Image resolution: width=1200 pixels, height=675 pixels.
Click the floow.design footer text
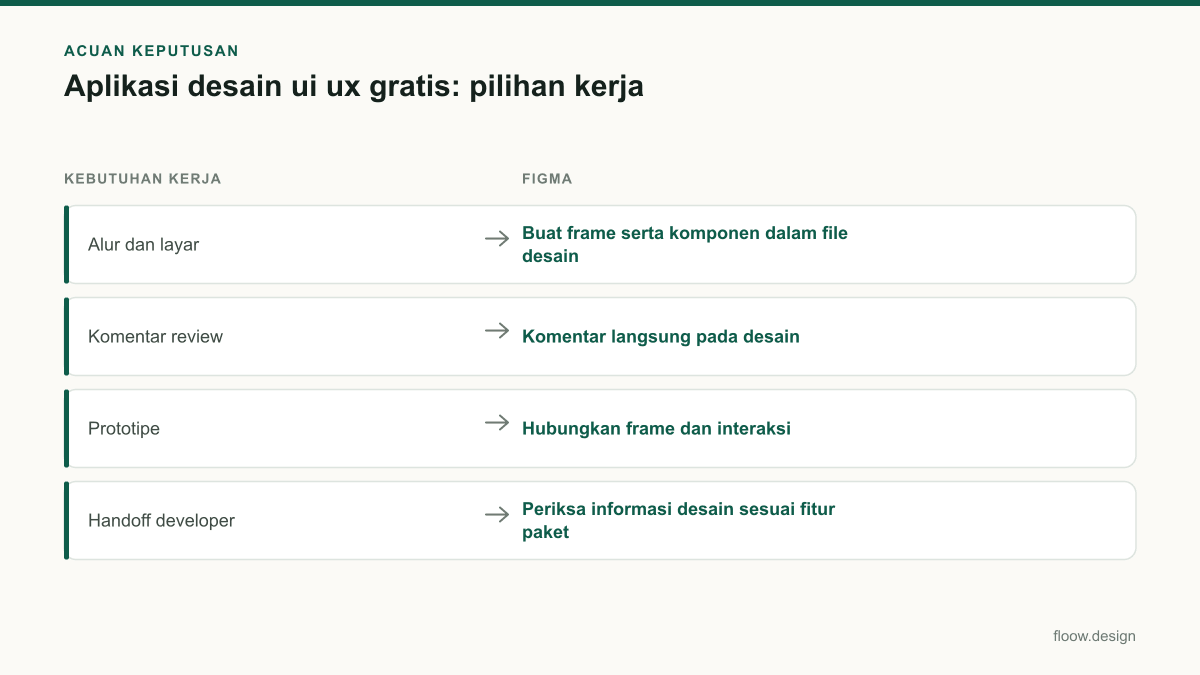click(1094, 636)
